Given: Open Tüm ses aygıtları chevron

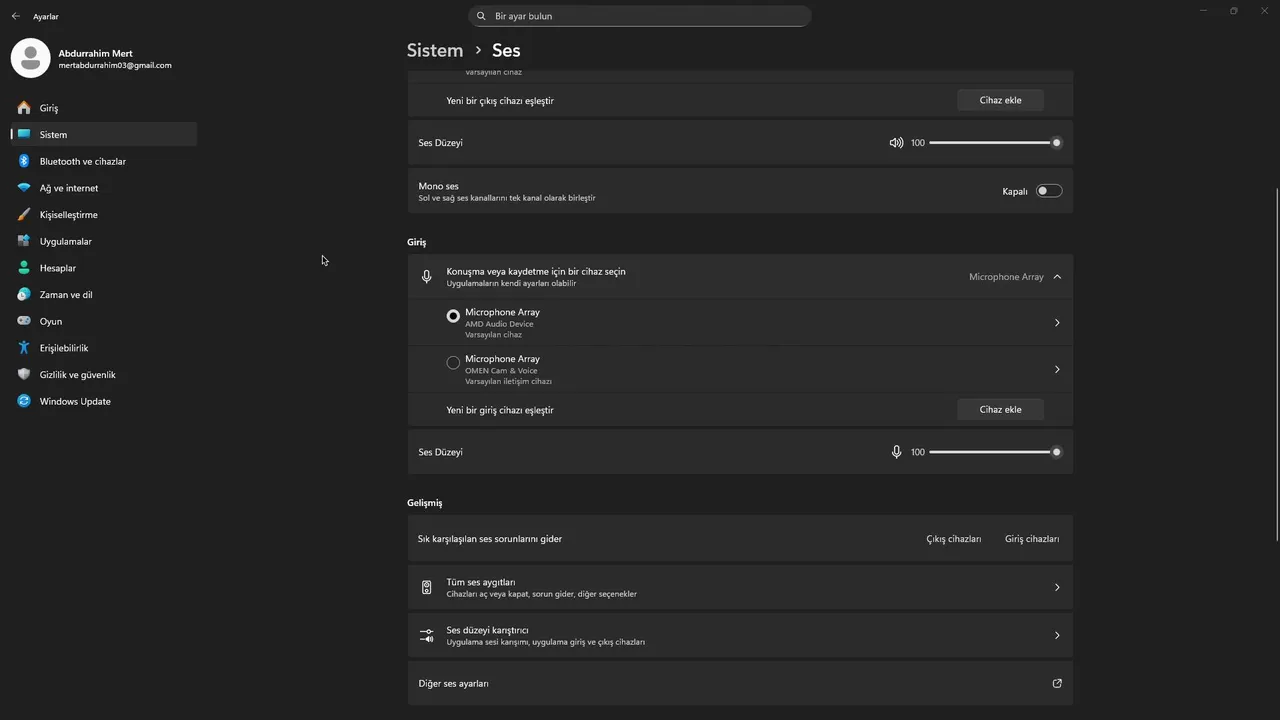Looking at the screenshot, I should [1057, 588].
